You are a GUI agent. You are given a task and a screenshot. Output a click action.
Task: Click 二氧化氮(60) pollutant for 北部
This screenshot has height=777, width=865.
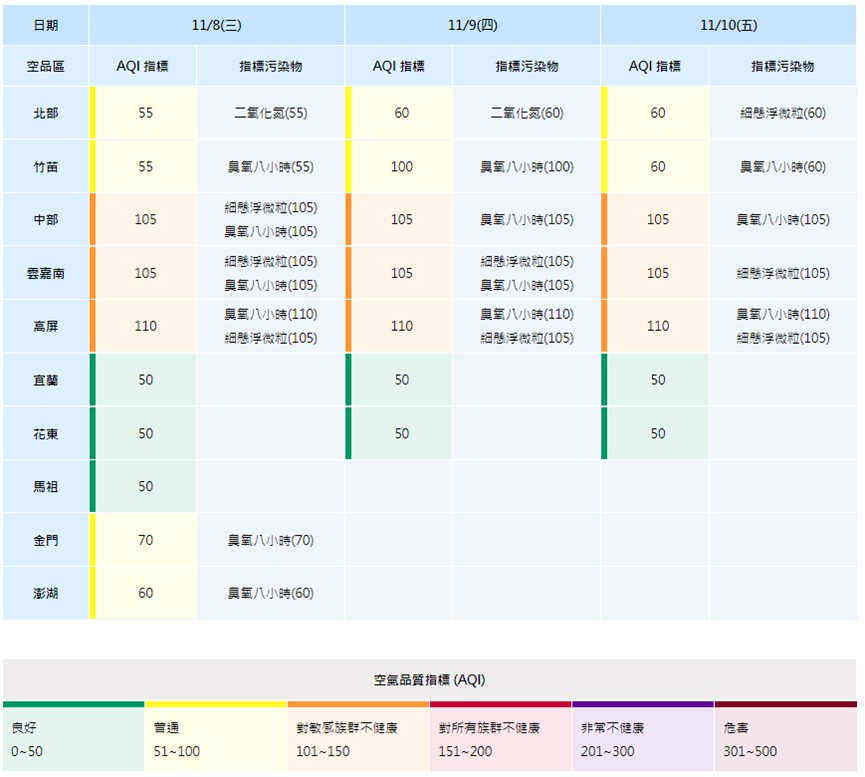(x=527, y=113)
